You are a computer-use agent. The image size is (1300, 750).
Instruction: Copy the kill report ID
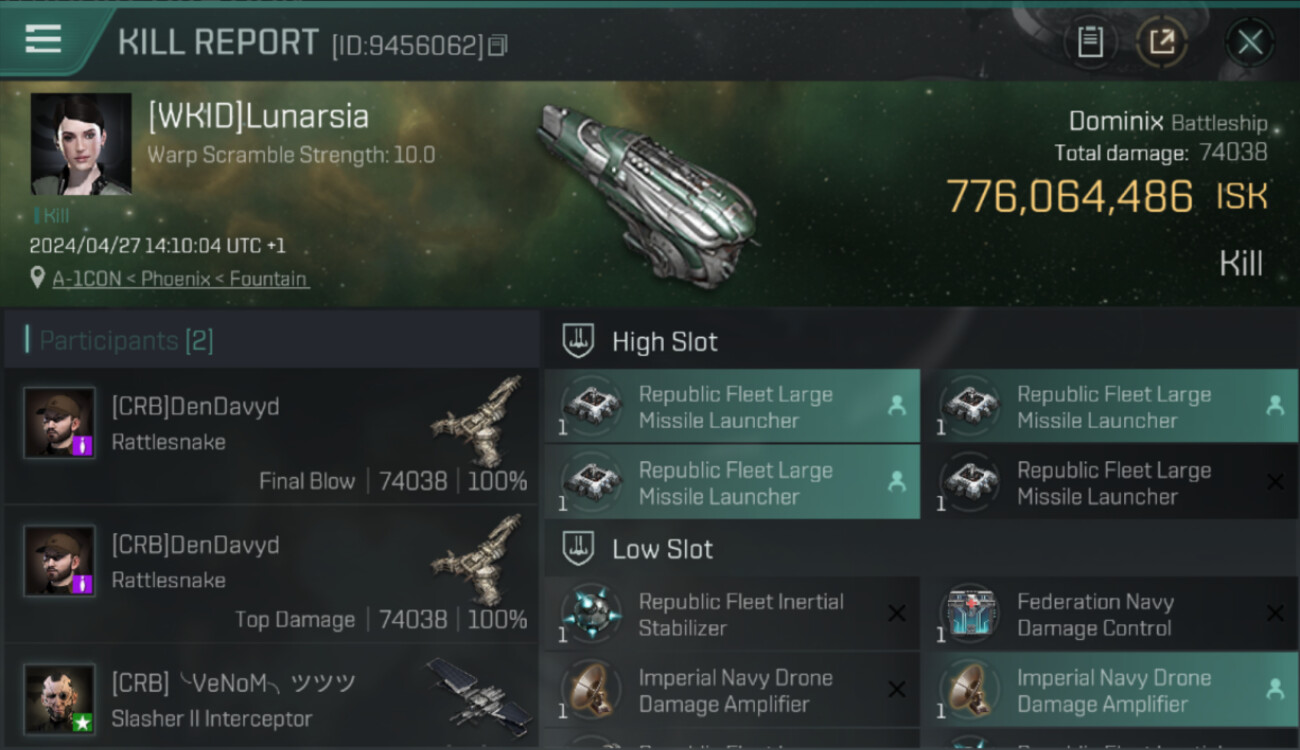tap(498, 45)
